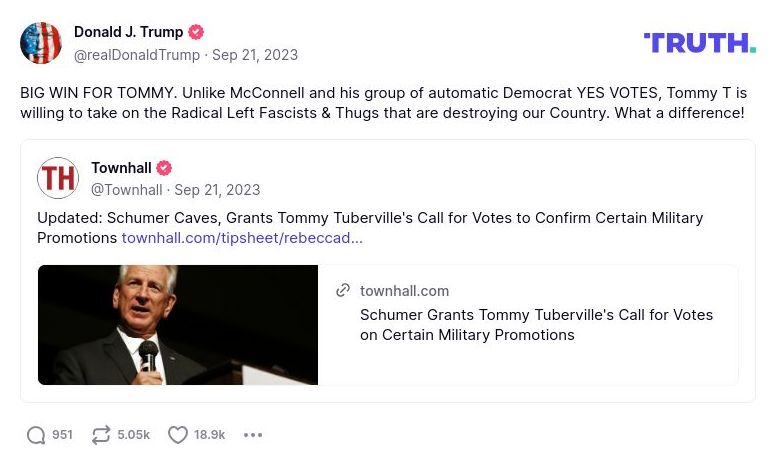
Task: Open the townhall.com/tipsheet article link
Action: click(x=242, y=238)
